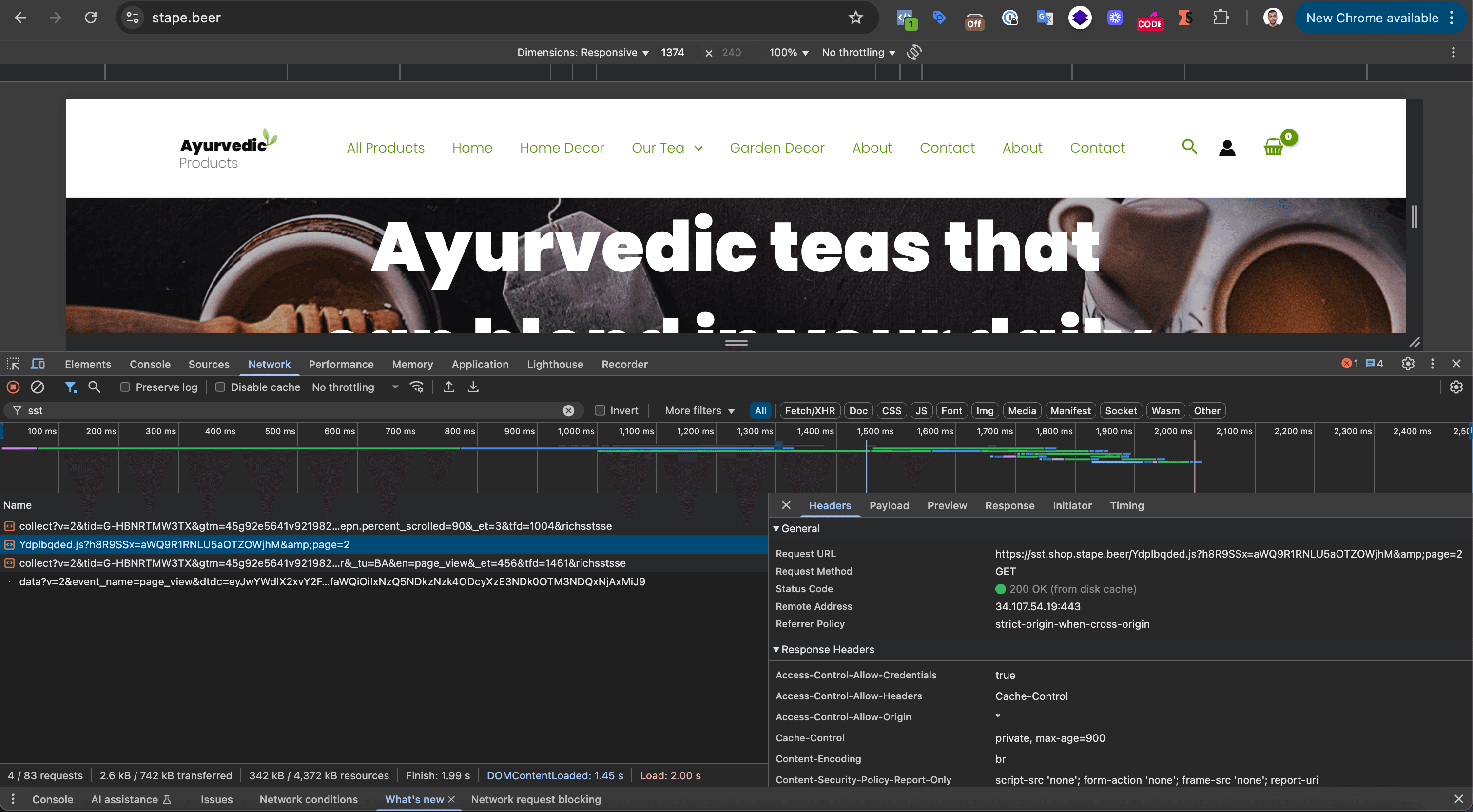
Task: Close the request details pane
Action: (786, 505)
